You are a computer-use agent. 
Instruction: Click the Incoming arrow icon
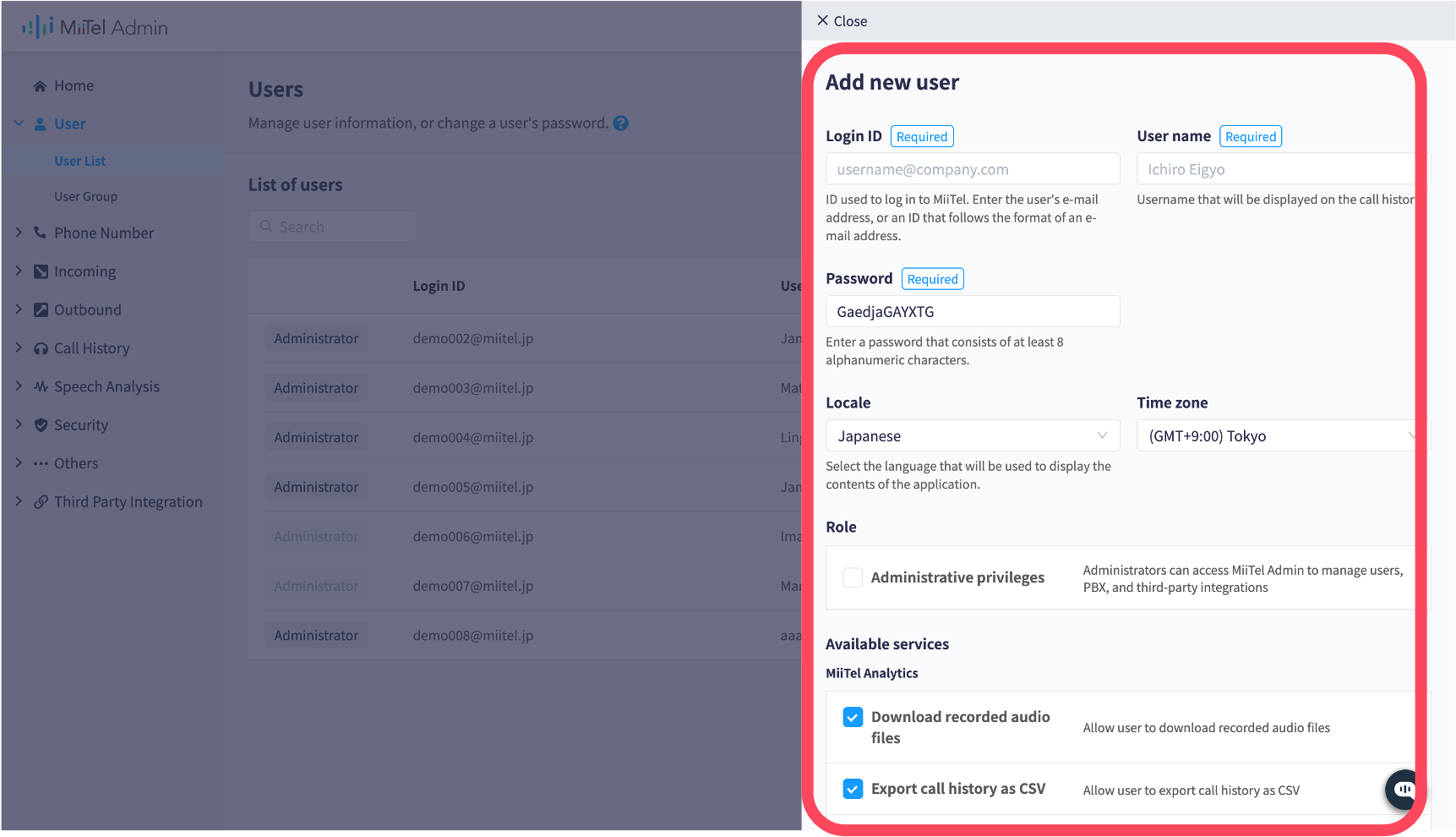[40, 271]
